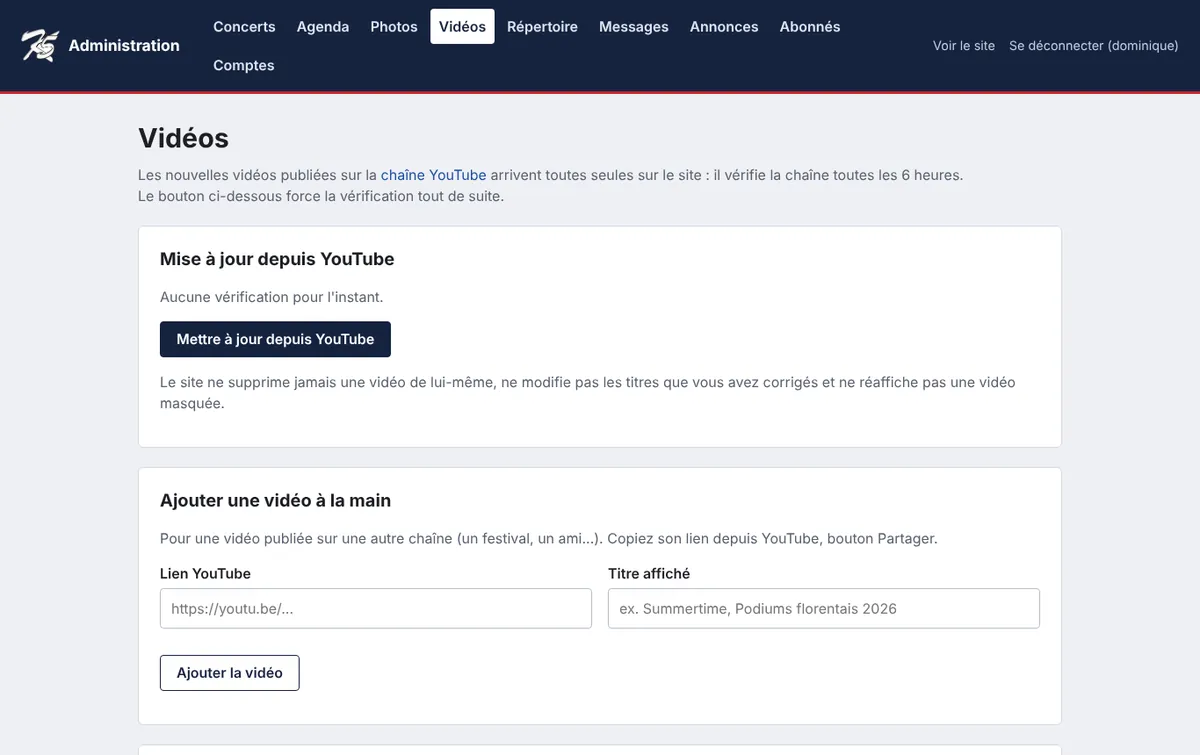Viewport: 1200px width, 755px height.
Task: Focus the Lien YouTube input field
Action: 376,608
